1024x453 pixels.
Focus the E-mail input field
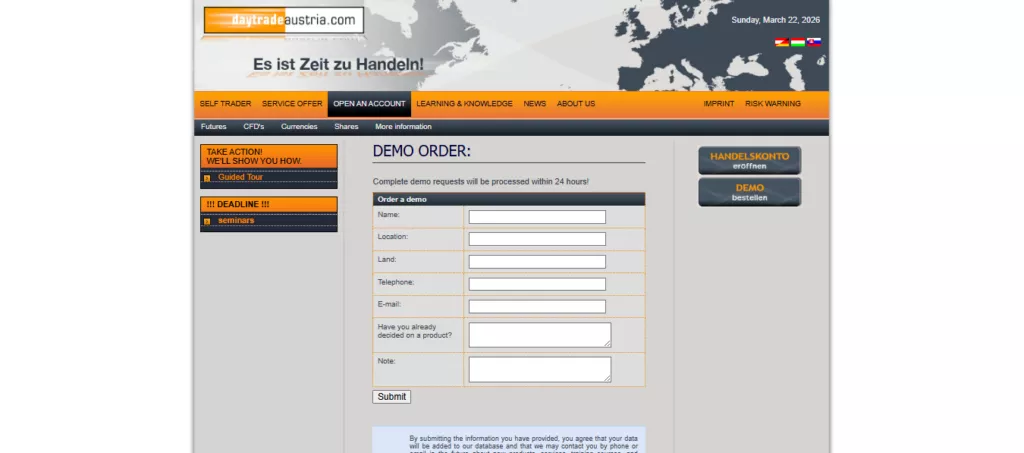click(537, 307)
